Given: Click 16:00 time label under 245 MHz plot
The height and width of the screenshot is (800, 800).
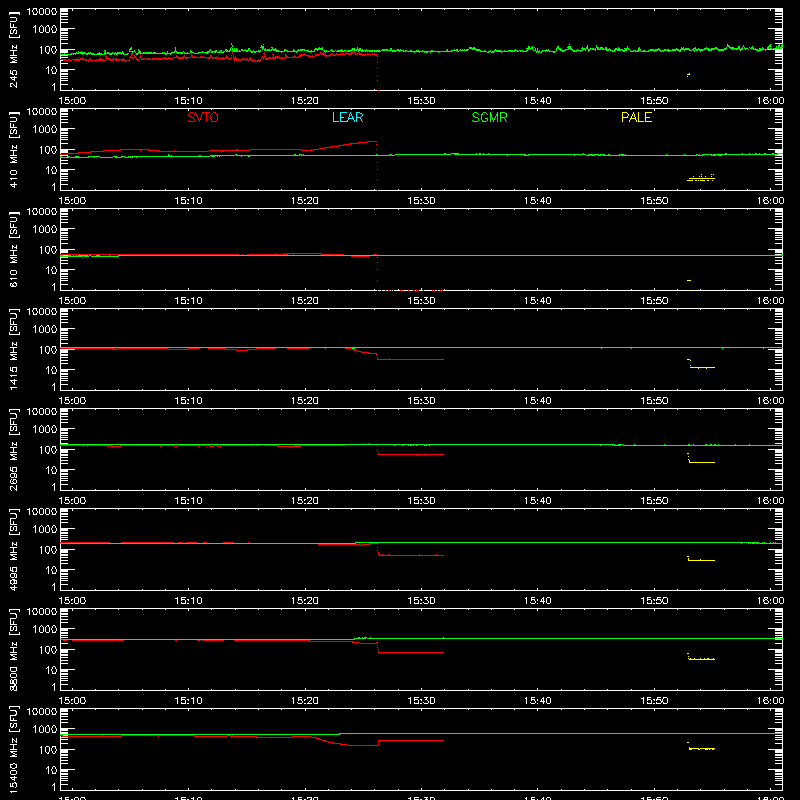Looking at the screenshot, I should coord(770,101).
